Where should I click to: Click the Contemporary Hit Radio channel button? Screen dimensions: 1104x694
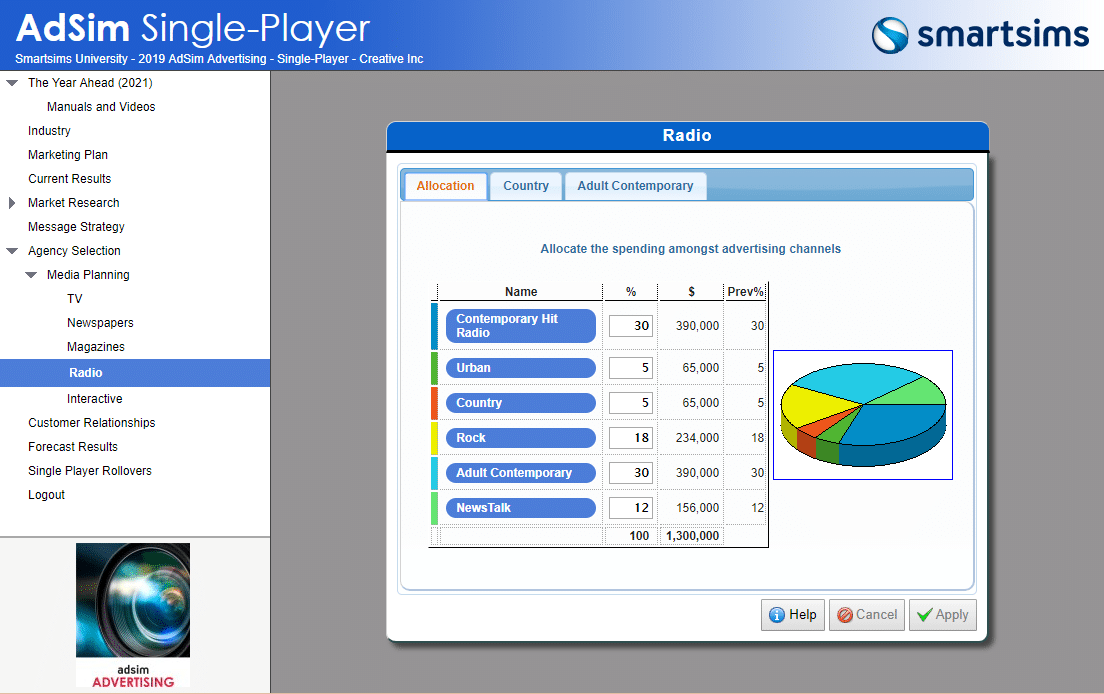(x=520, y=326)
